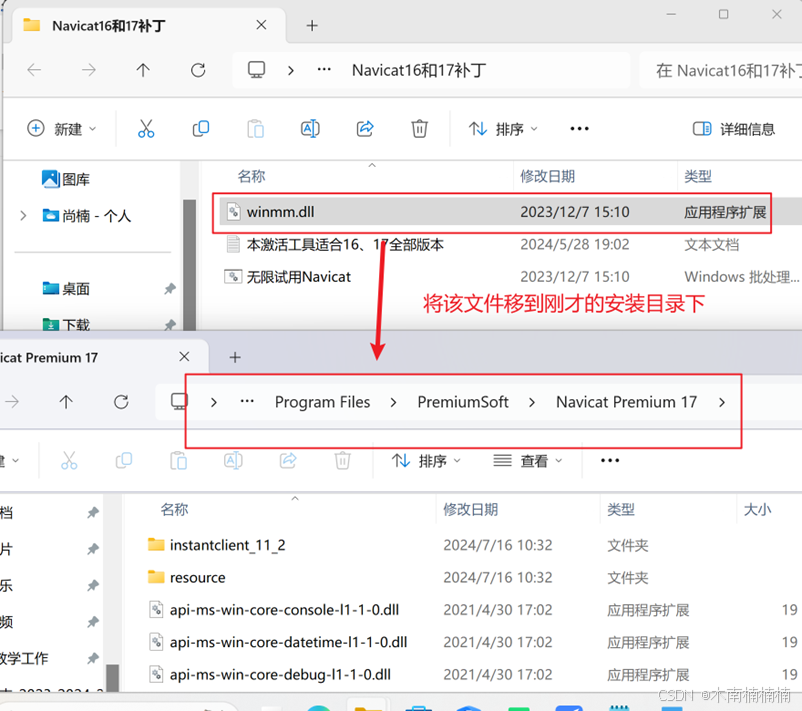Click Cut icon in Navicat Premium 17 toolbar

(69, 460)
